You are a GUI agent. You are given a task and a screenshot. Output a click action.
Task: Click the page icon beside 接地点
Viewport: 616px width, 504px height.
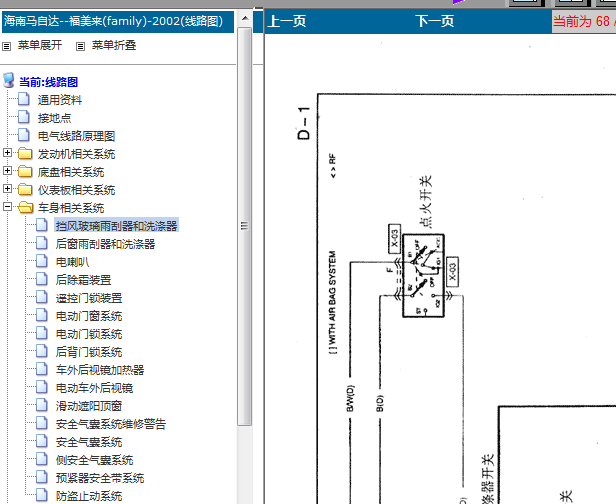coord(24,117)
